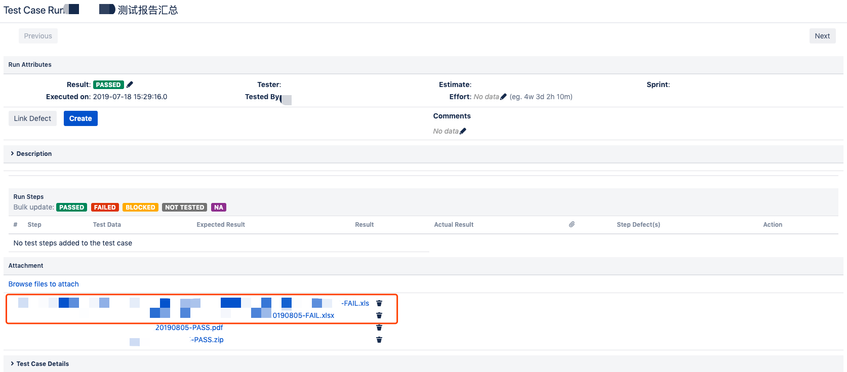Edit the Effort value pencil icon

[503, 97]
